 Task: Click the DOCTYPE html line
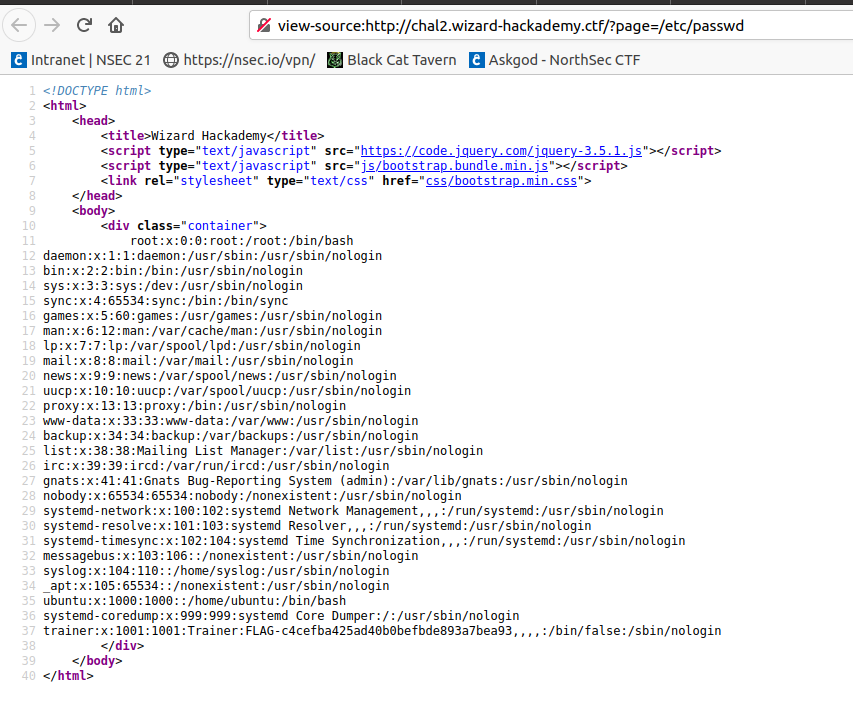[97, 90]
